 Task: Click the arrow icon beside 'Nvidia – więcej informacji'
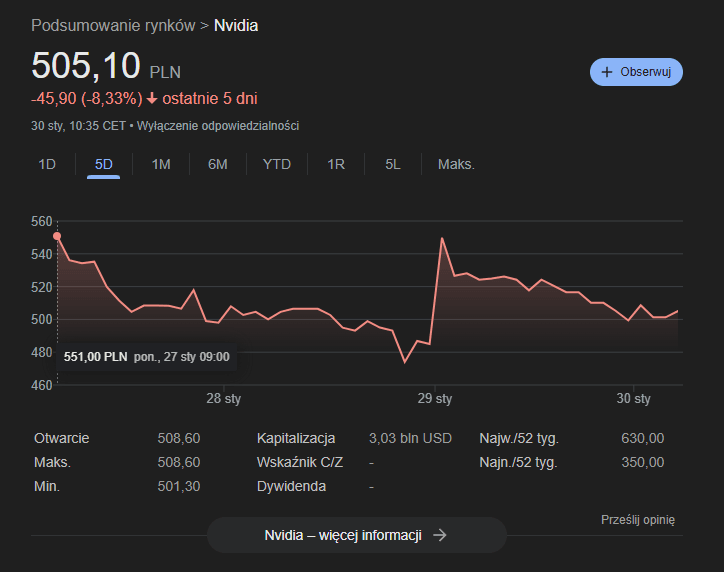439,535
